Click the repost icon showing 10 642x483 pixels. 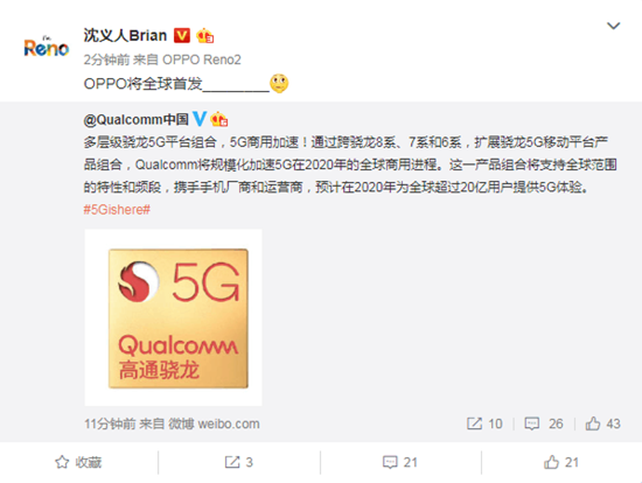[484, 424]
